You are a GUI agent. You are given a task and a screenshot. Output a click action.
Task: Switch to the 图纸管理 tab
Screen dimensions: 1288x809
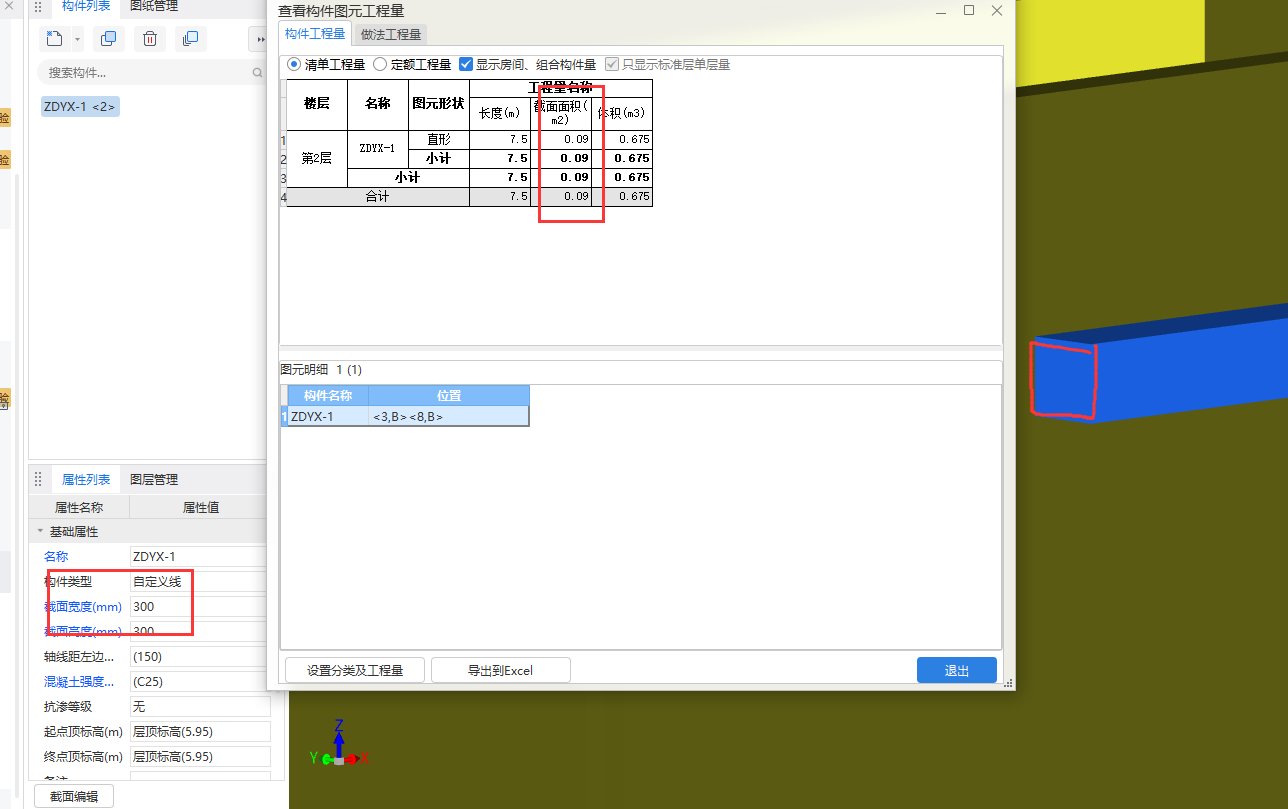click(x=154, y=6)
